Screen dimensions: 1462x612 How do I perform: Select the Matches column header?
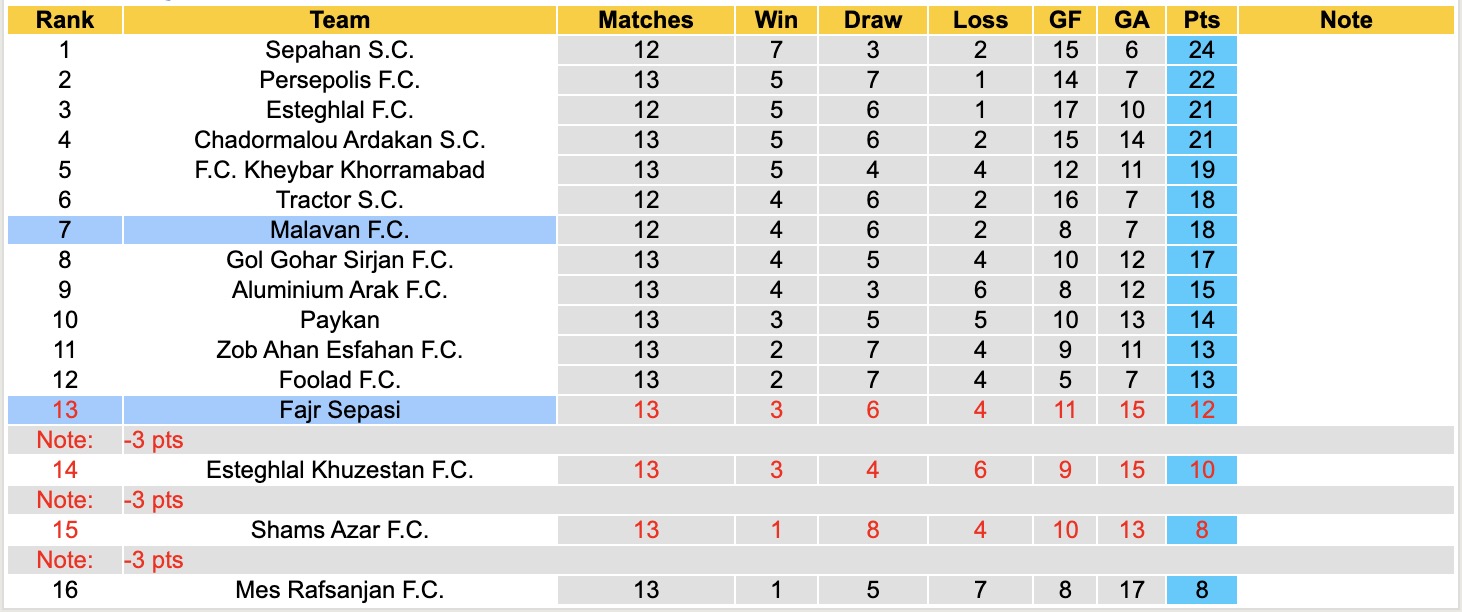click(646, 20)
